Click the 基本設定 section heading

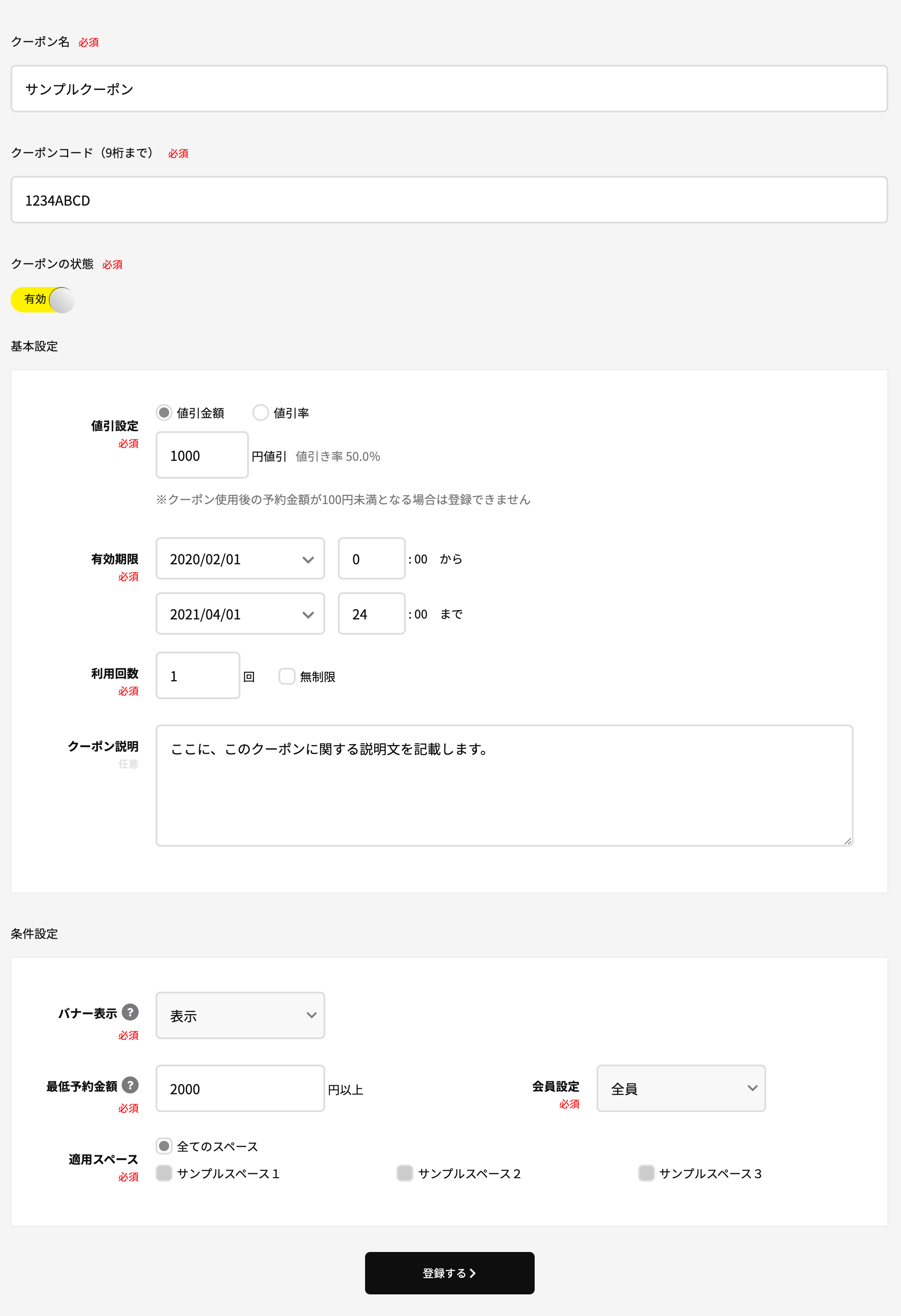click(x=34, y=346)
